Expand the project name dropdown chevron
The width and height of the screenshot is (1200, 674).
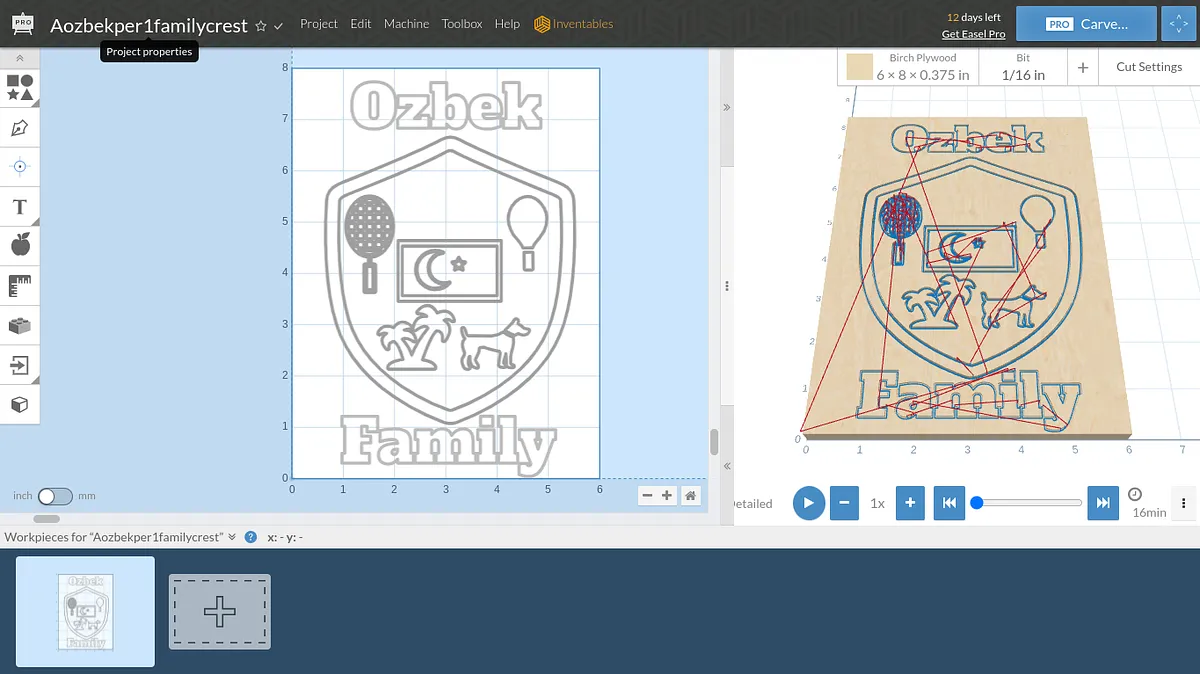point(279,26)
